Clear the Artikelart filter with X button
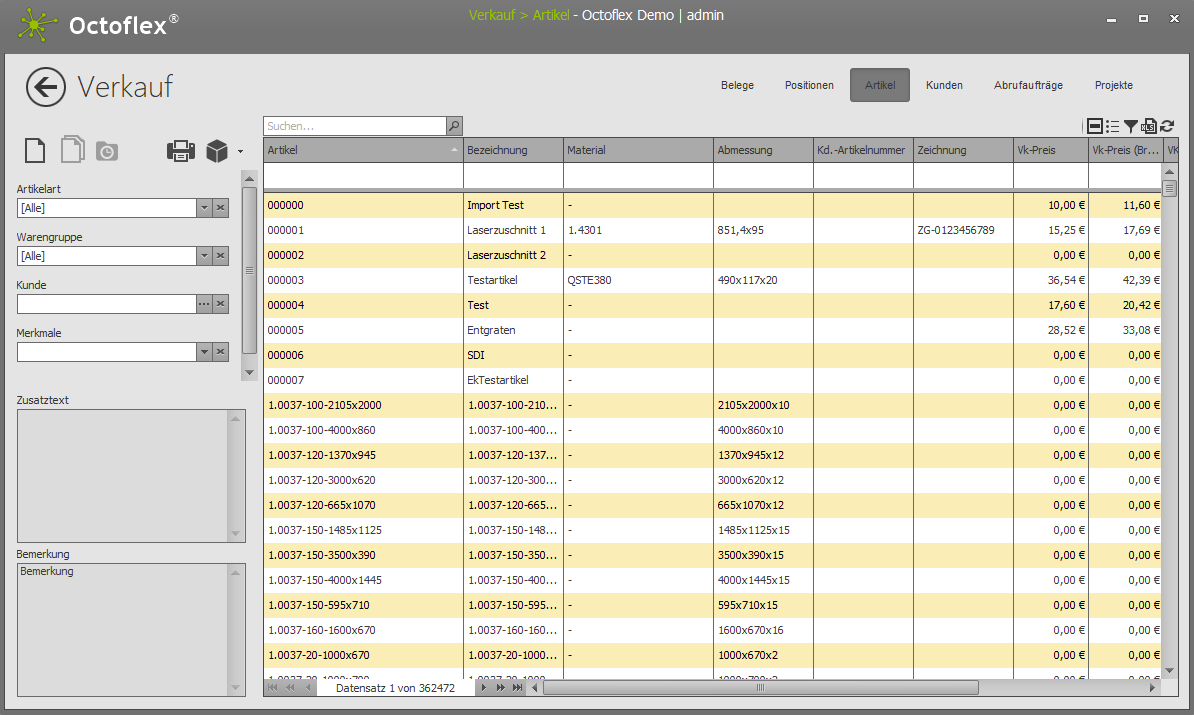This screenshot has width=1194, height=715. pyautogui.click(x=221, y=208)
